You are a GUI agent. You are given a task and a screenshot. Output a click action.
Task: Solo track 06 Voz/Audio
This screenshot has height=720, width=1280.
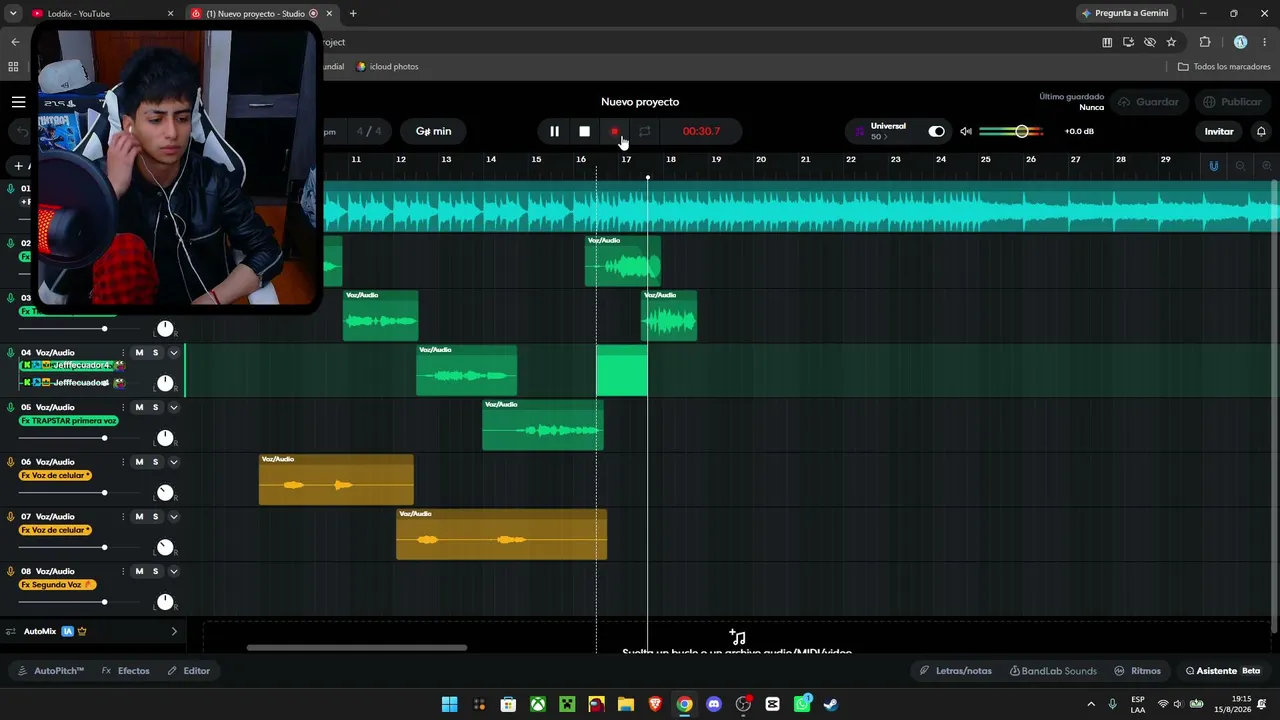click(x=155, y=462)
